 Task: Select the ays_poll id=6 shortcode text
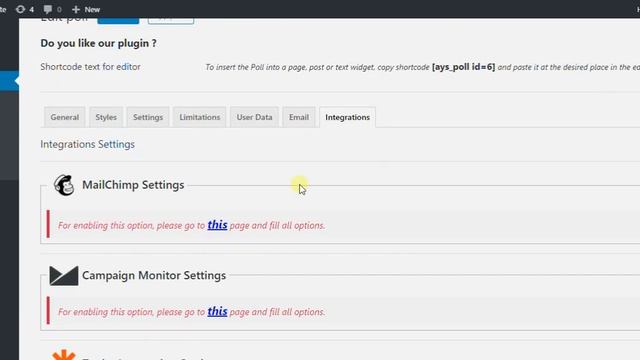463,67
